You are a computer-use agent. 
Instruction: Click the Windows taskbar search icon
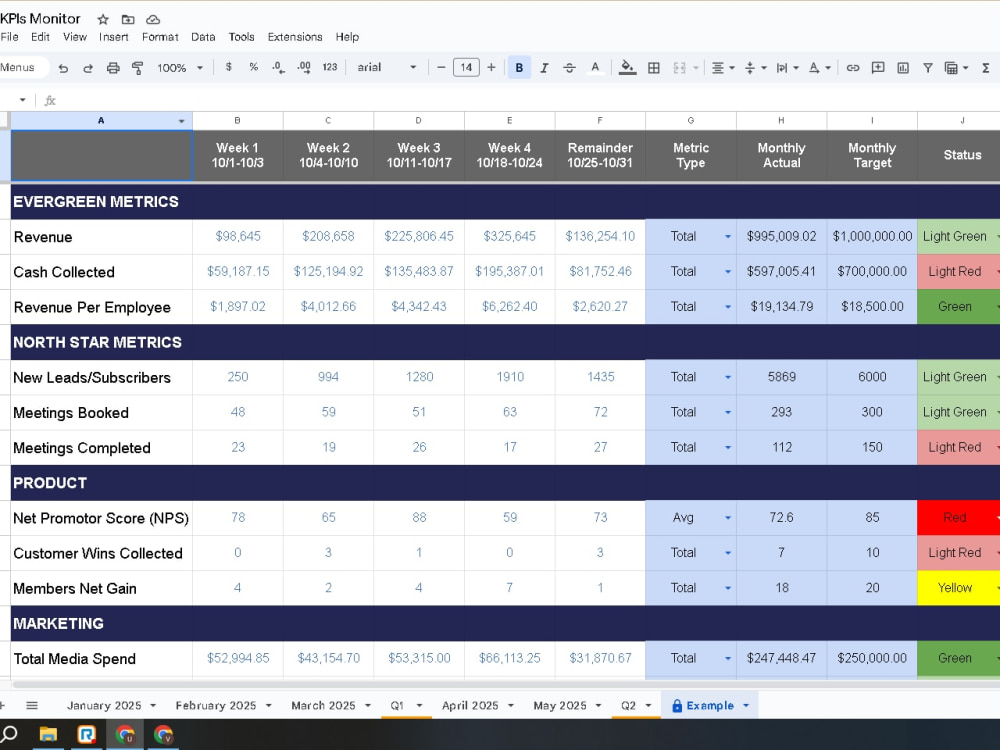[10, 733]
